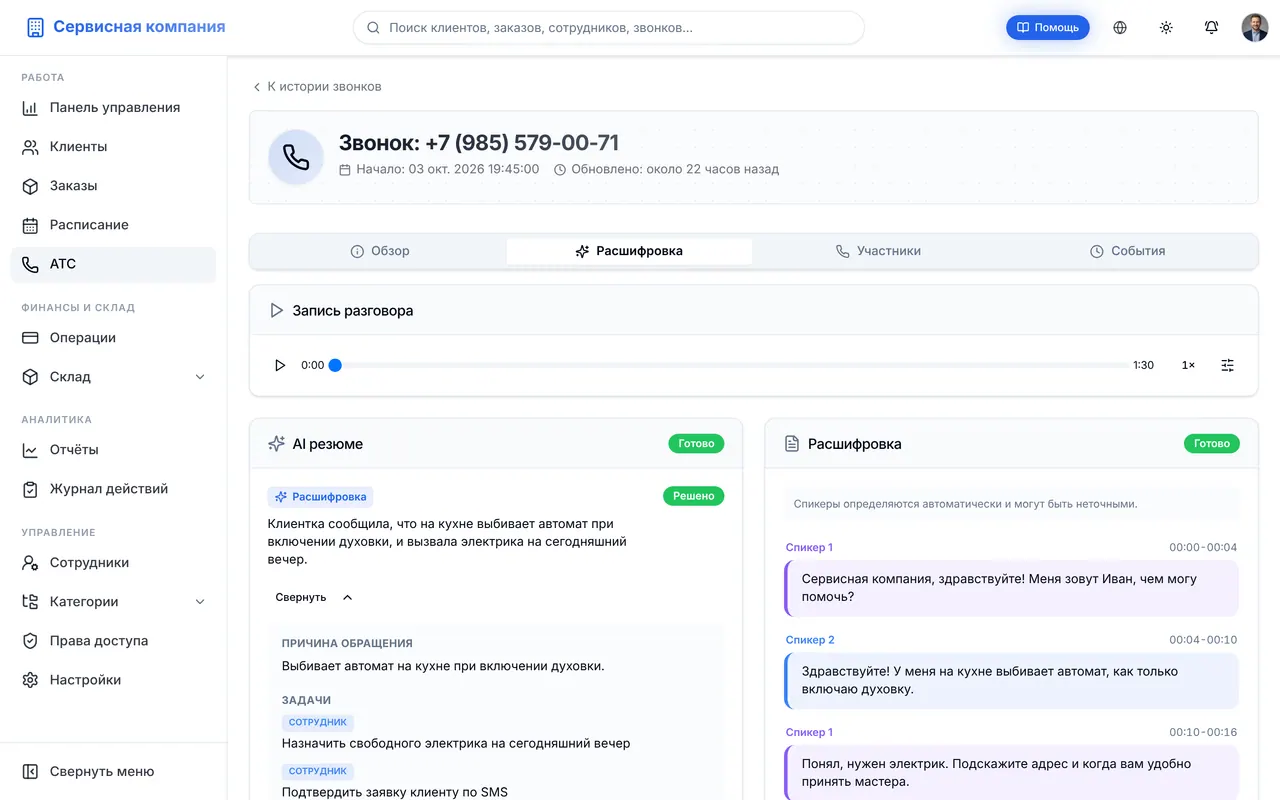Go to Клиенты section
1280x800 pixels.
[x=113, y=147]
